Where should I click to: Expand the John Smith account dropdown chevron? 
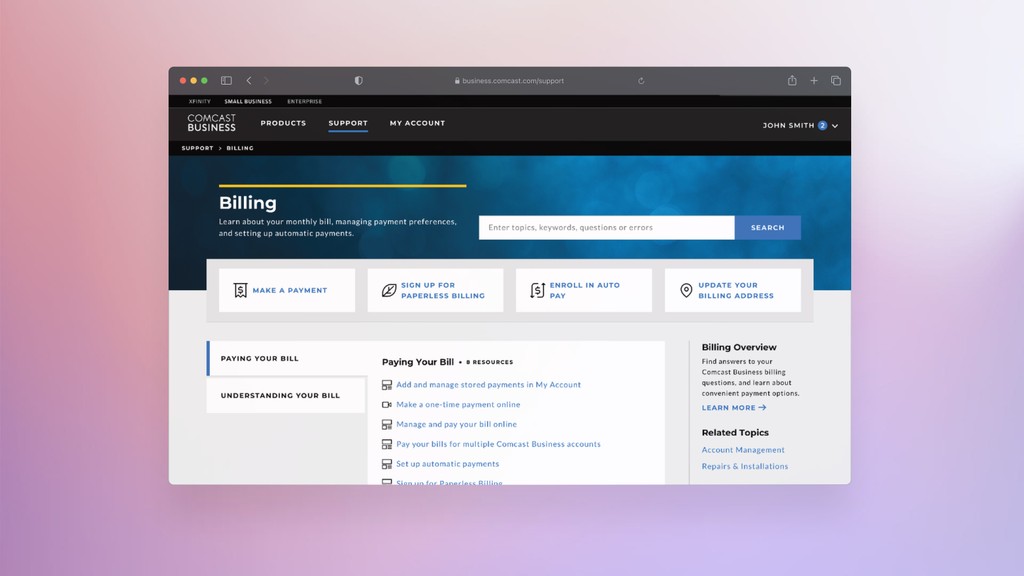835,125
